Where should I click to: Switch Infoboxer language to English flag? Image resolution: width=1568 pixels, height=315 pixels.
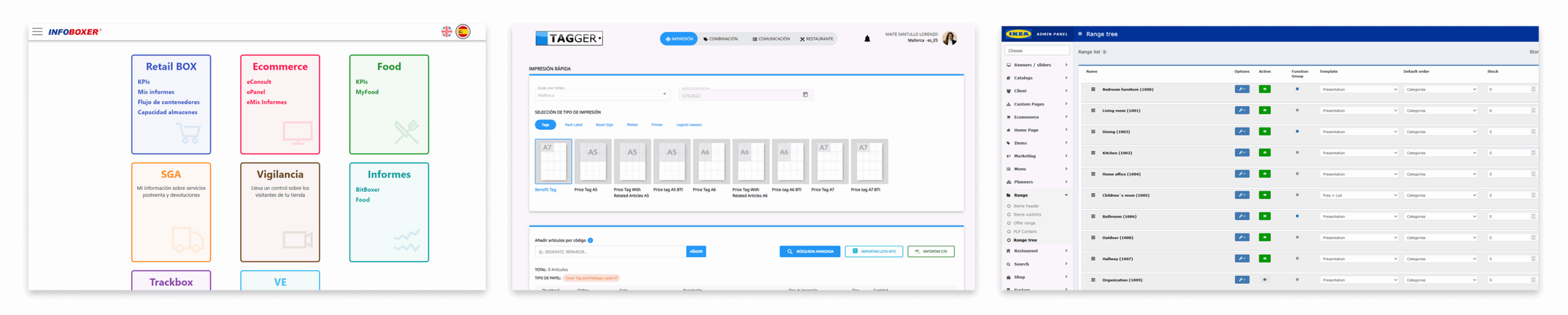click(x=447, y=31)
